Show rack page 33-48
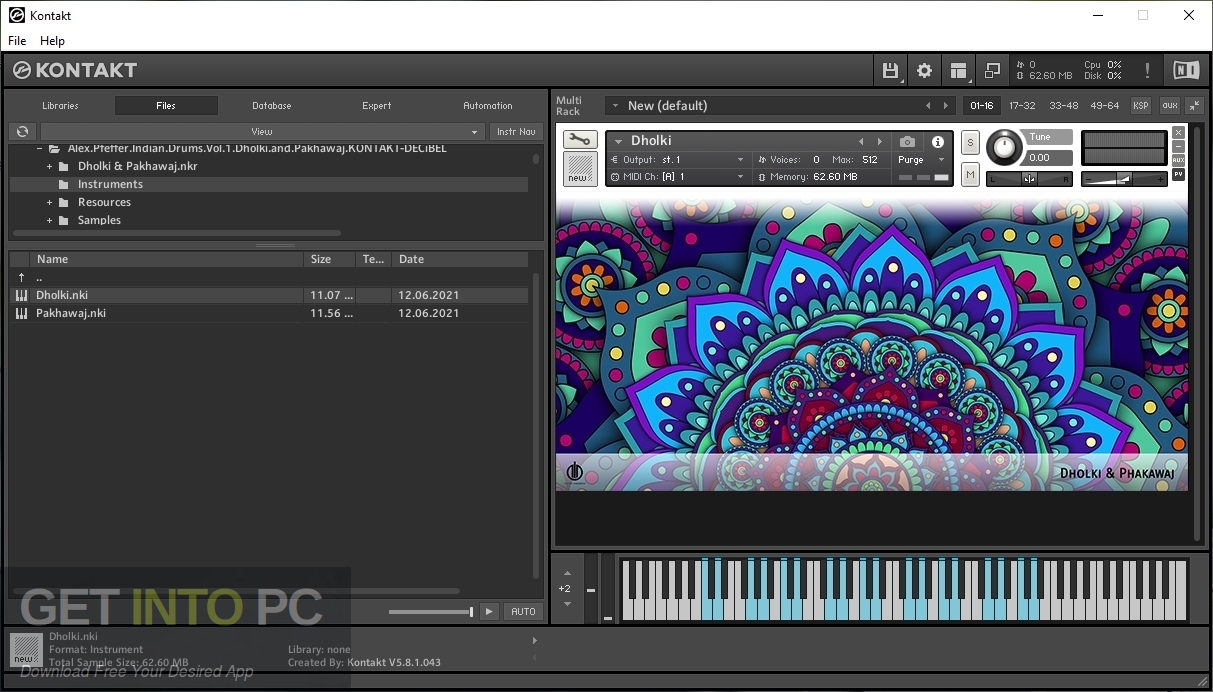Image resolution: width=1213 pixels, height=692 pixels. point(1064,105)
